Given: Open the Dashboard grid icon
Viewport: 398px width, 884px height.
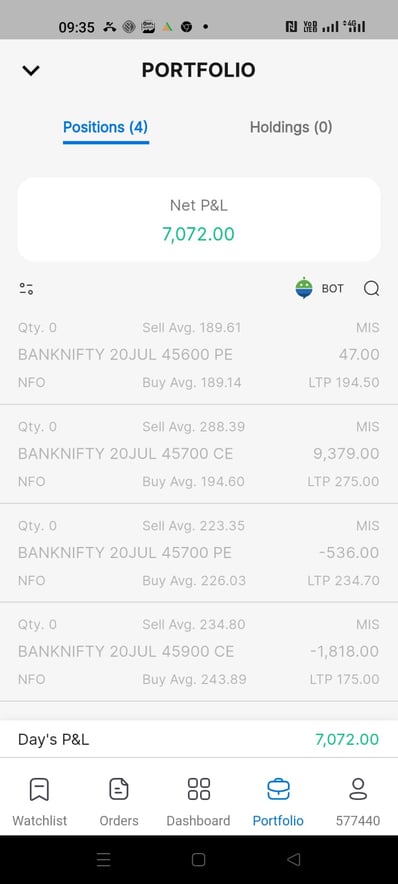Looking at the screenshot, I should 198,789.
